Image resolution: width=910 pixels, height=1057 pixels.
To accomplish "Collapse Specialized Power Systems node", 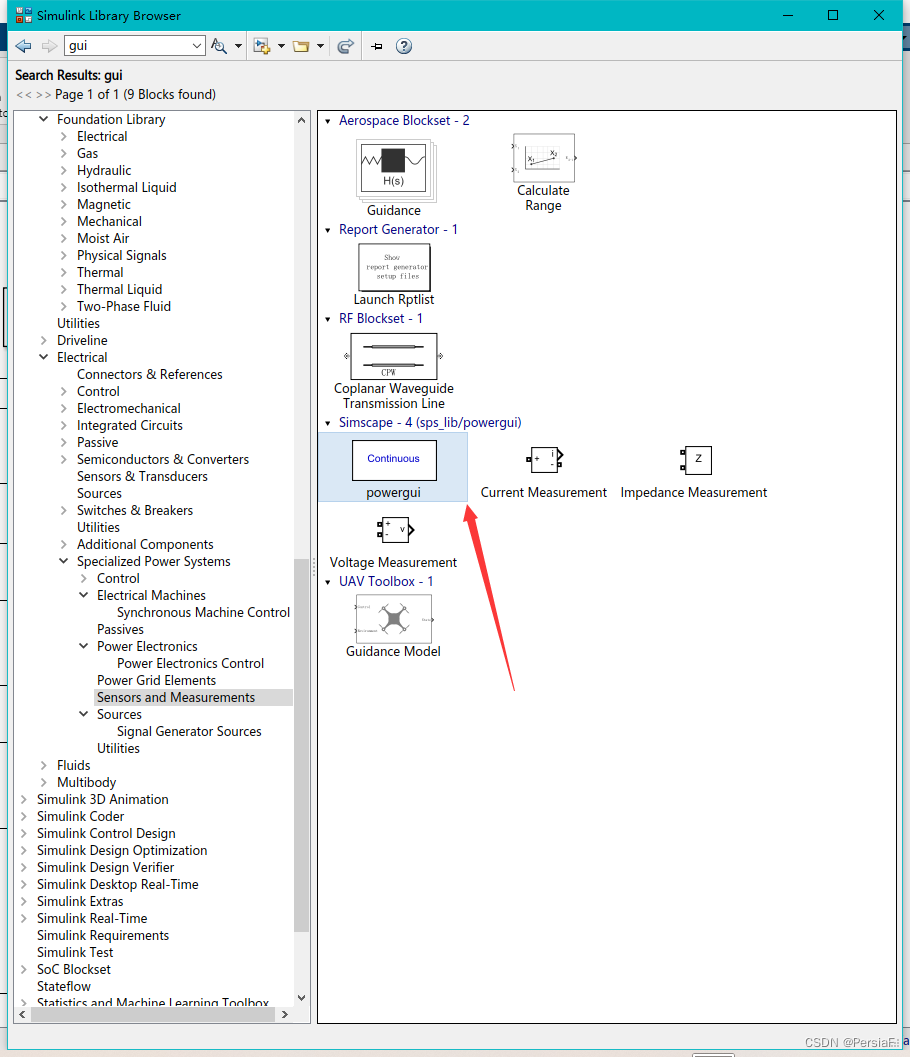I will pos(63,562).
